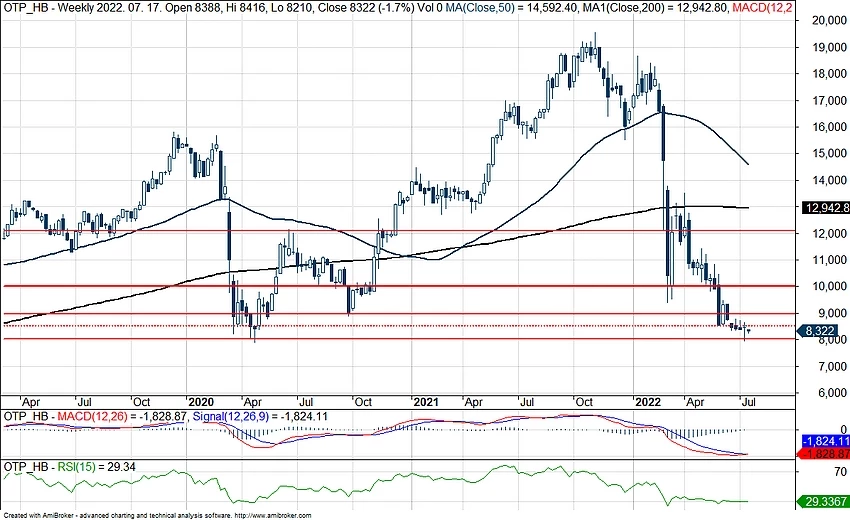The width and height of the screenshot is (850, 520).
Task: Click the 19,000 price axis label
Action: coord(828,47)
